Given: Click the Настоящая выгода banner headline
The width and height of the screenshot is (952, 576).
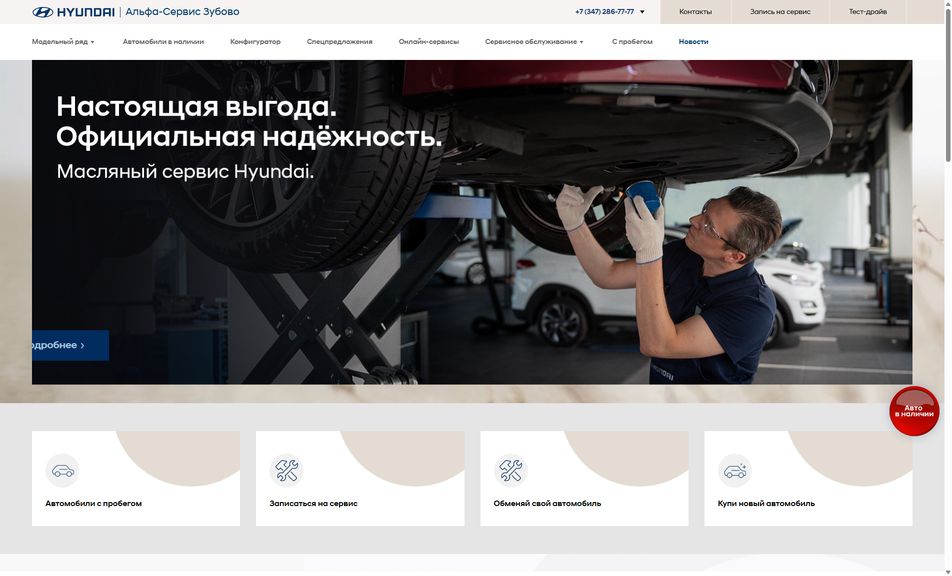Looking at the screenshot, I should [x=249, y=121].
